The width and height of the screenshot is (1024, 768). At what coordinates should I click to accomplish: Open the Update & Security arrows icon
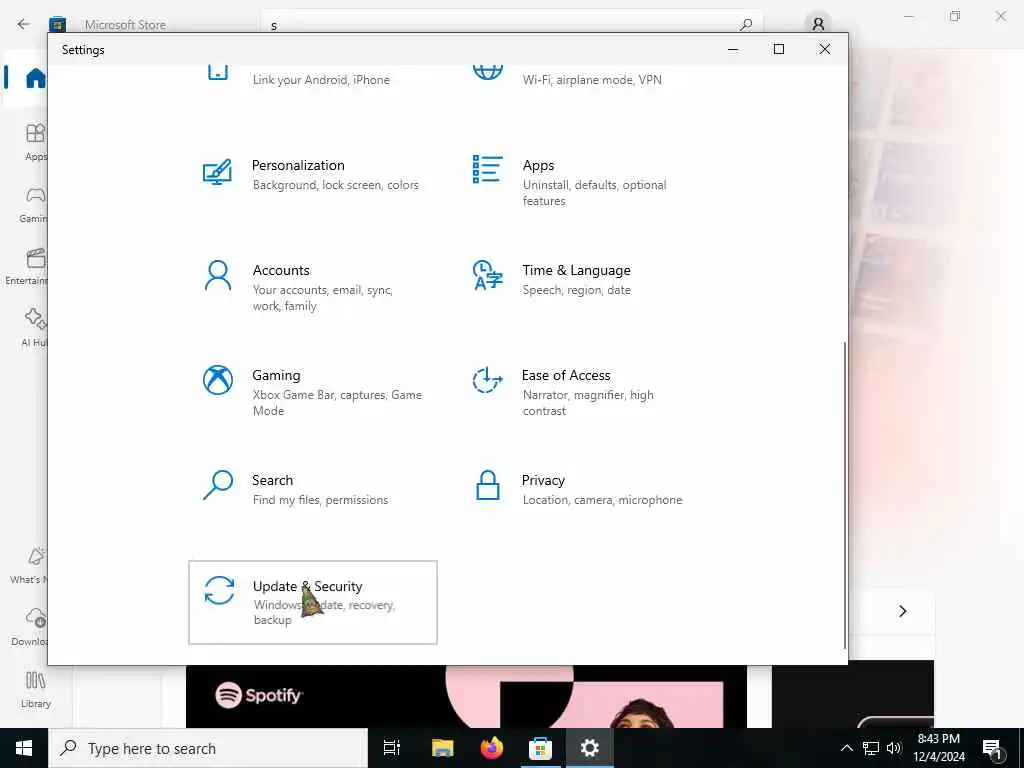pos(219,590)
